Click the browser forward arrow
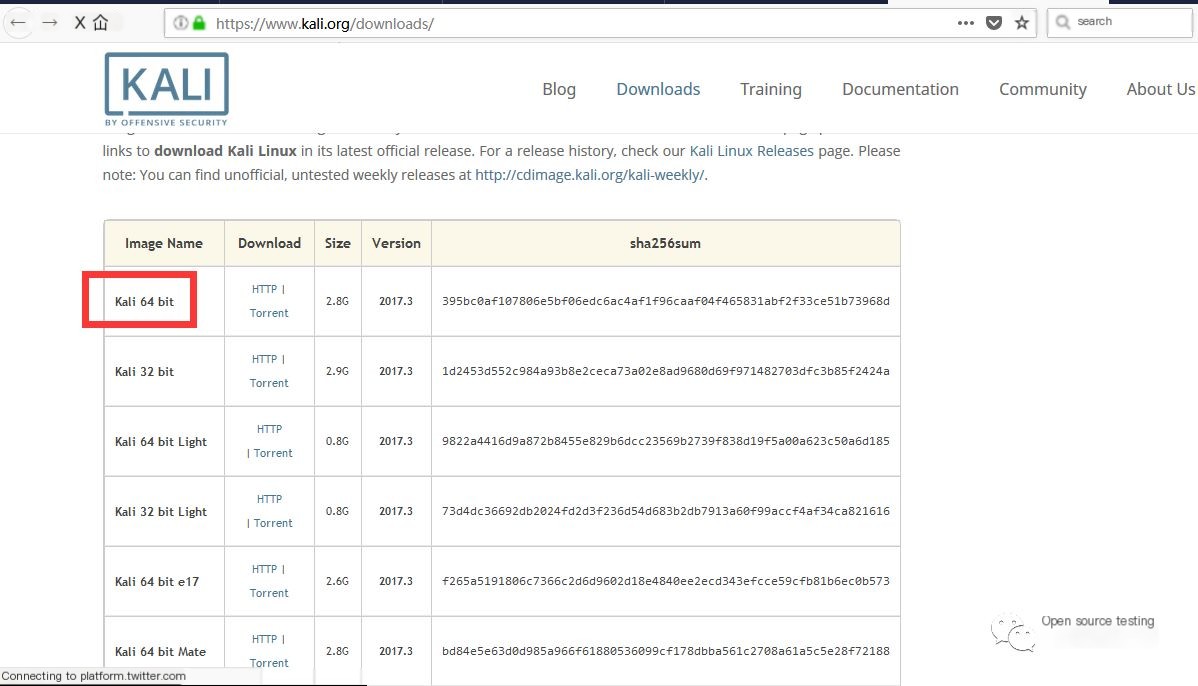 click(x=50, y=23)
